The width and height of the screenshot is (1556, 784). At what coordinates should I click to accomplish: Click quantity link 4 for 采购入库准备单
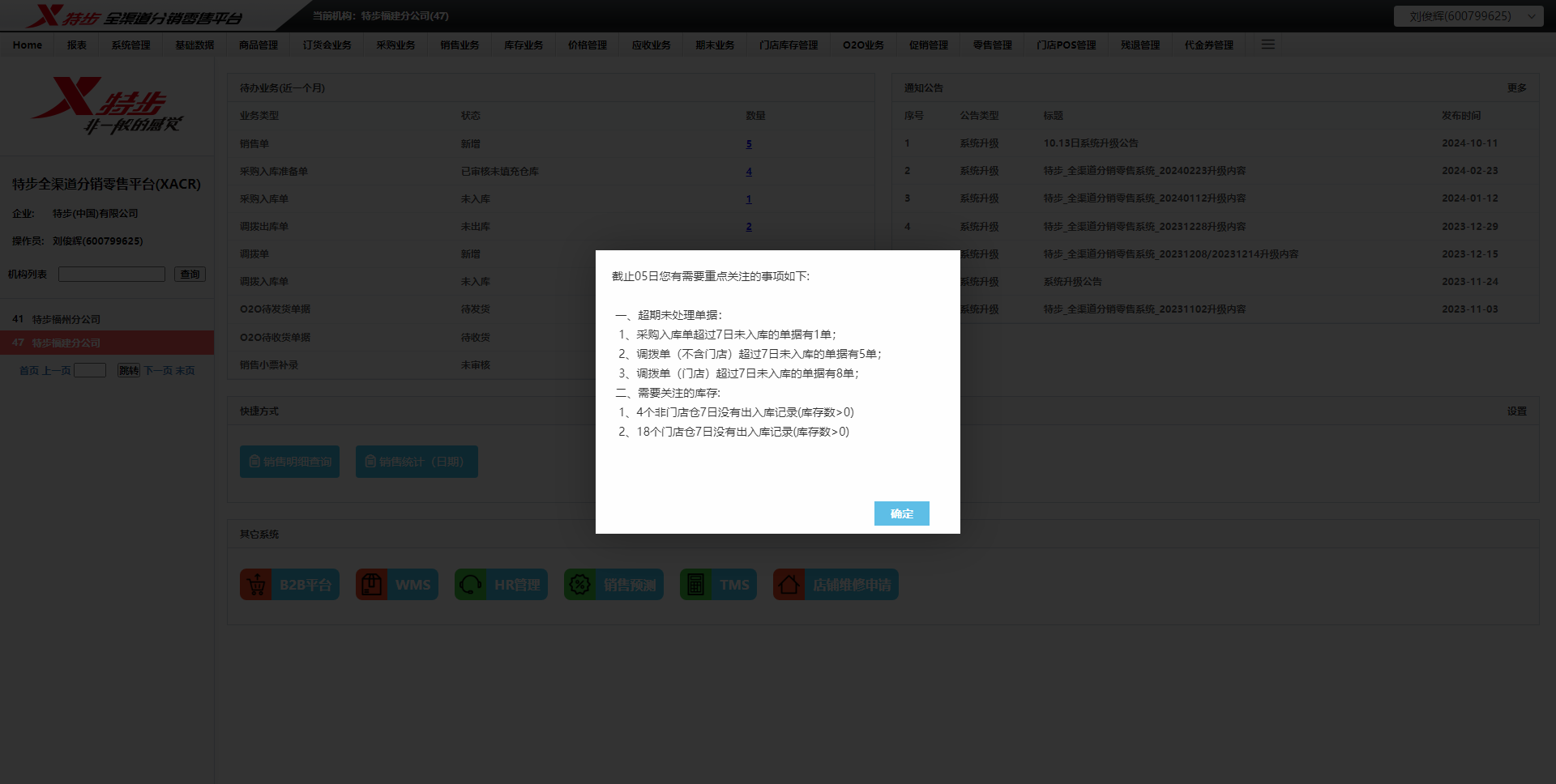tap(749, 172)
